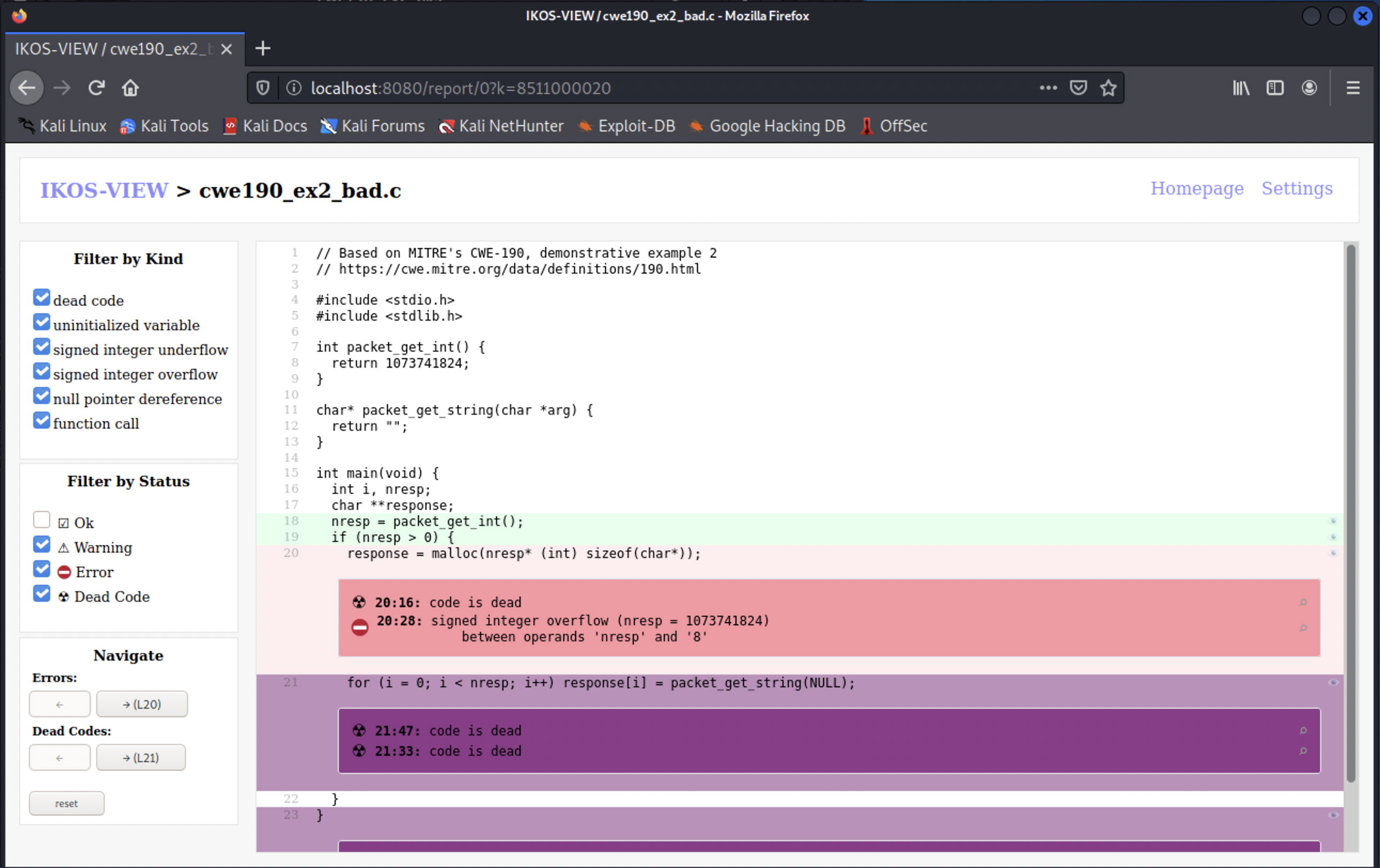
Task: Enable the Ok status filter
Action: (x=41, y=520)
